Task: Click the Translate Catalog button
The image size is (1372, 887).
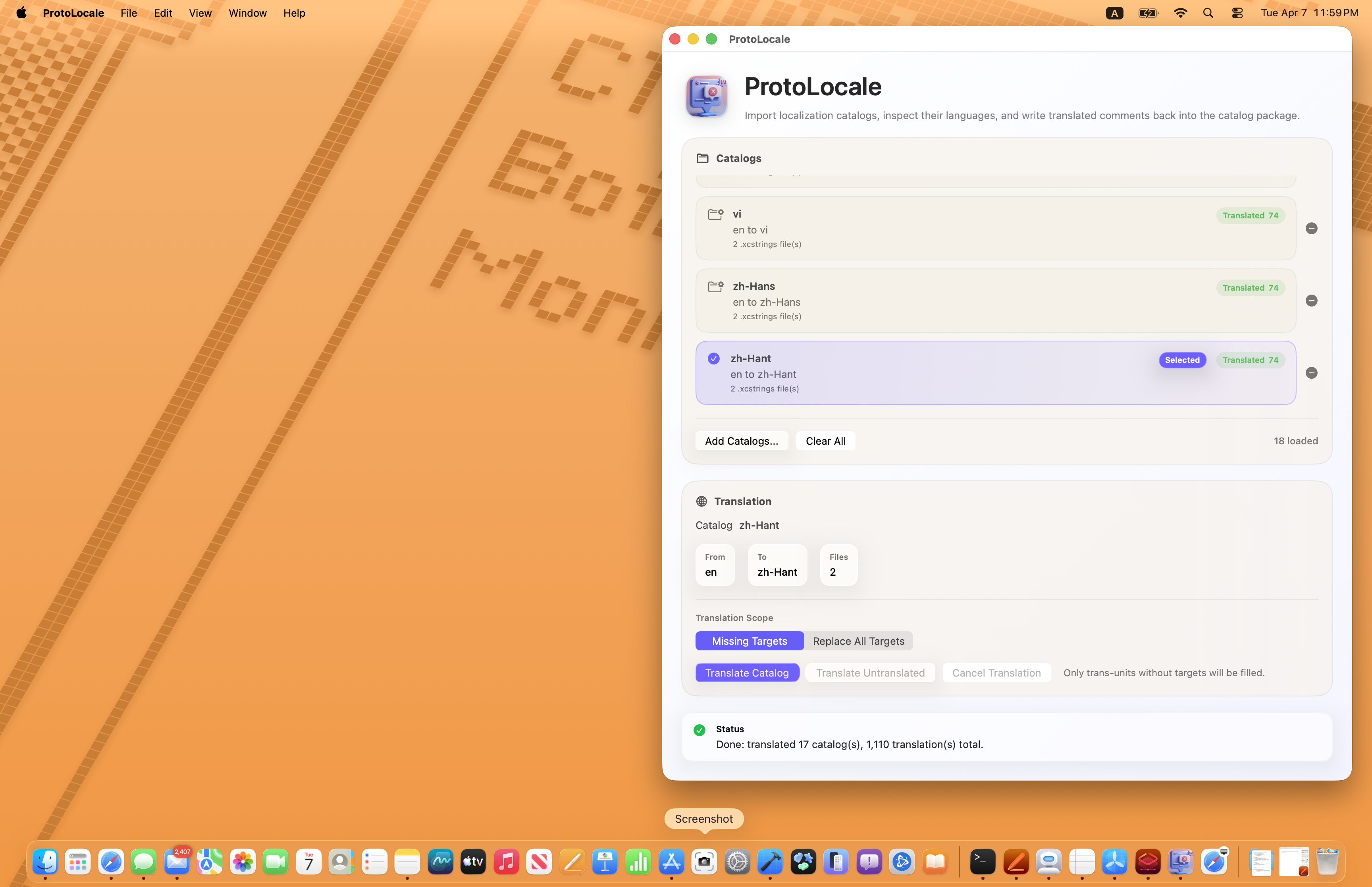Action: (747, 673)
